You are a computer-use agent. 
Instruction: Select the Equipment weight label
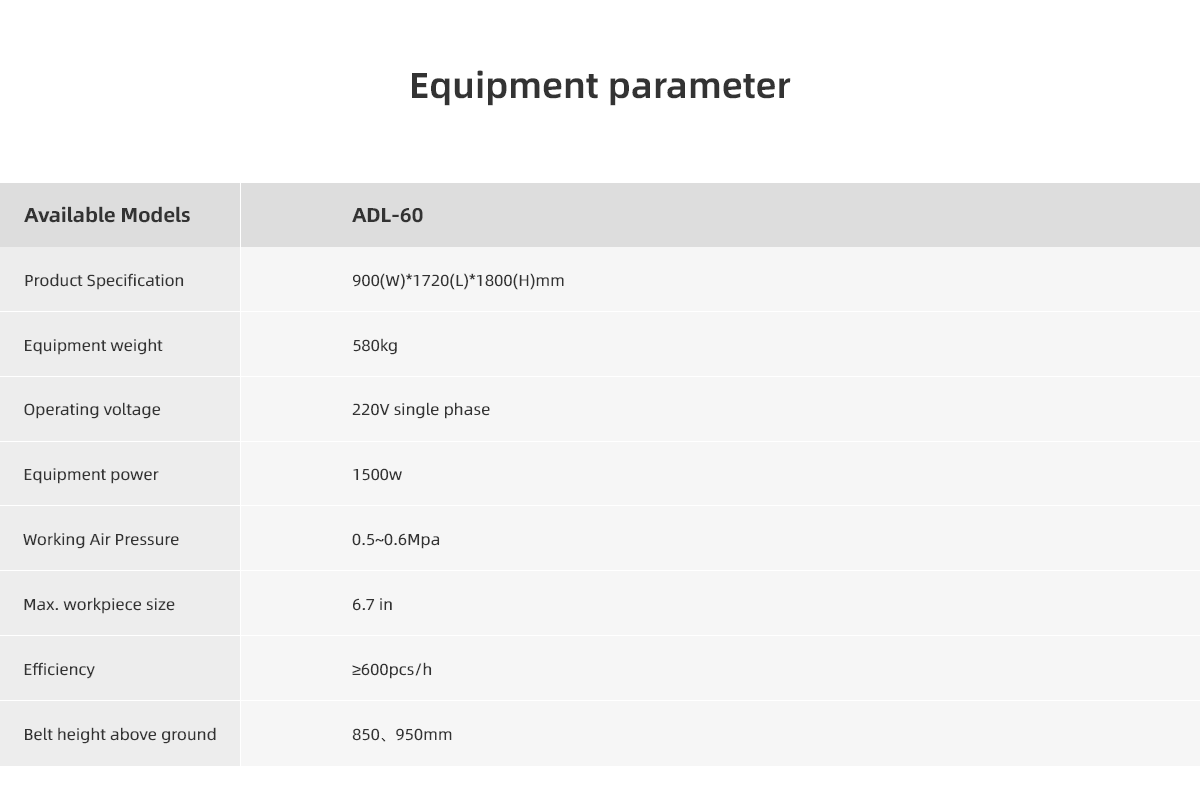pyautogui.click(x=93, y=345)
